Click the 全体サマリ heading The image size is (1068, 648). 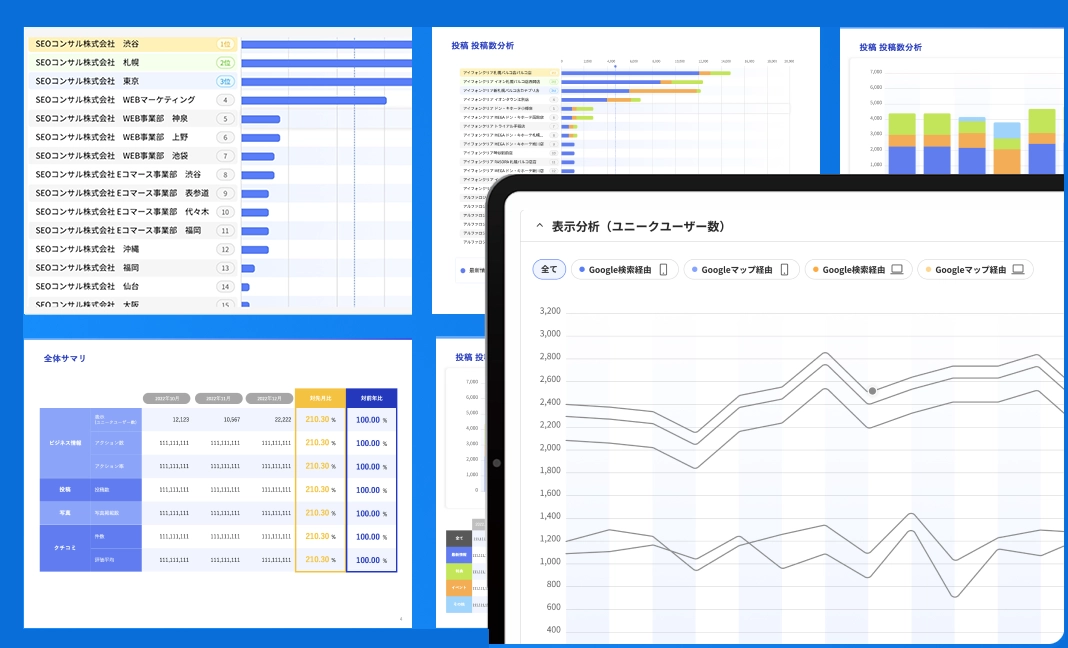(x=65, y=358)
